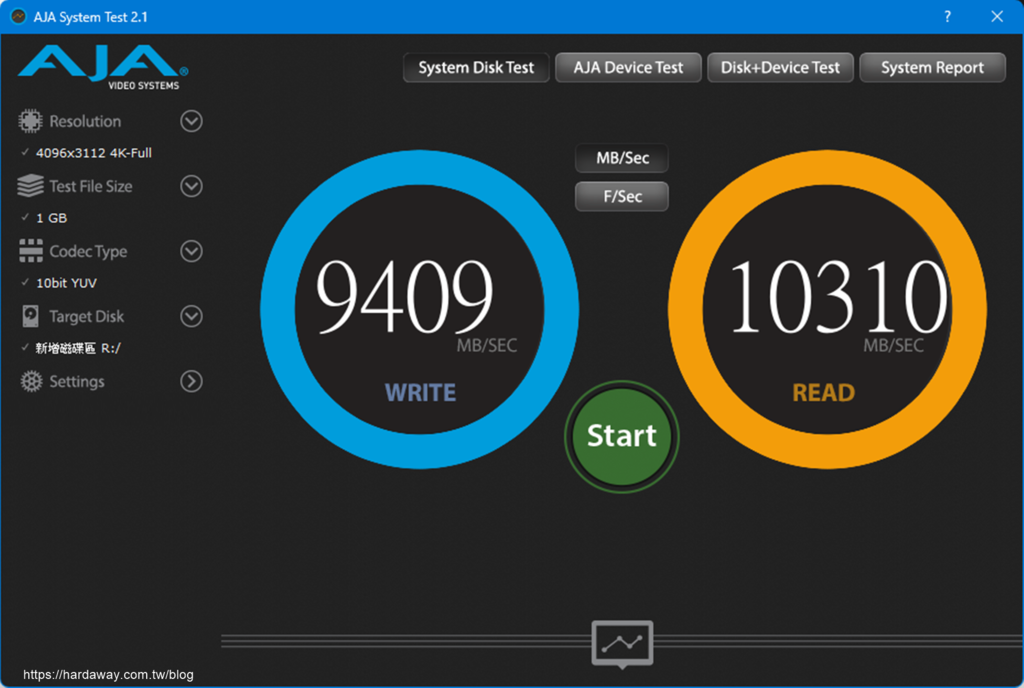
Task: Switch to System Disk Test tab
Action: pos(476,67)
